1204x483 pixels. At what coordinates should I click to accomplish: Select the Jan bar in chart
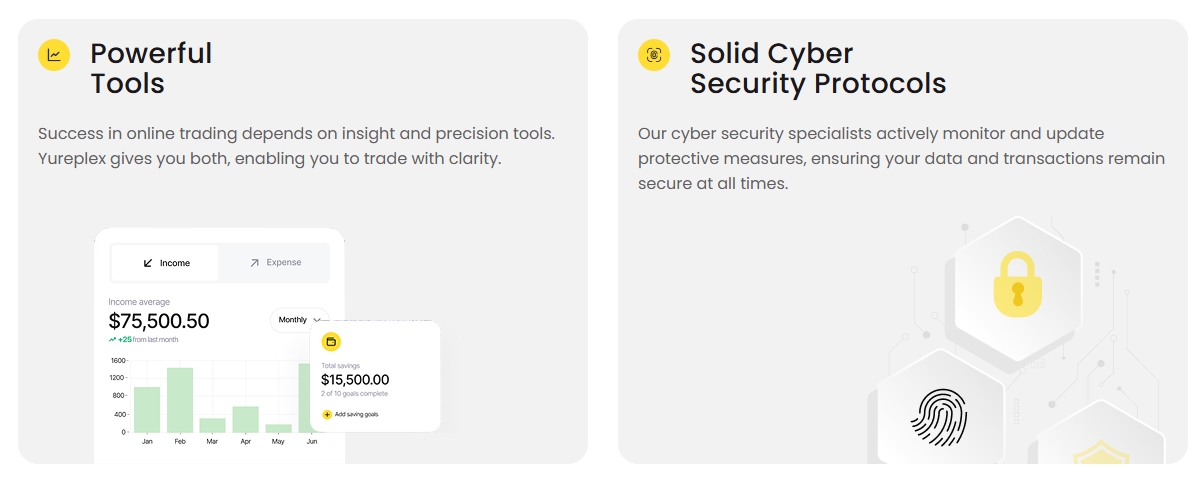point(147,409)
